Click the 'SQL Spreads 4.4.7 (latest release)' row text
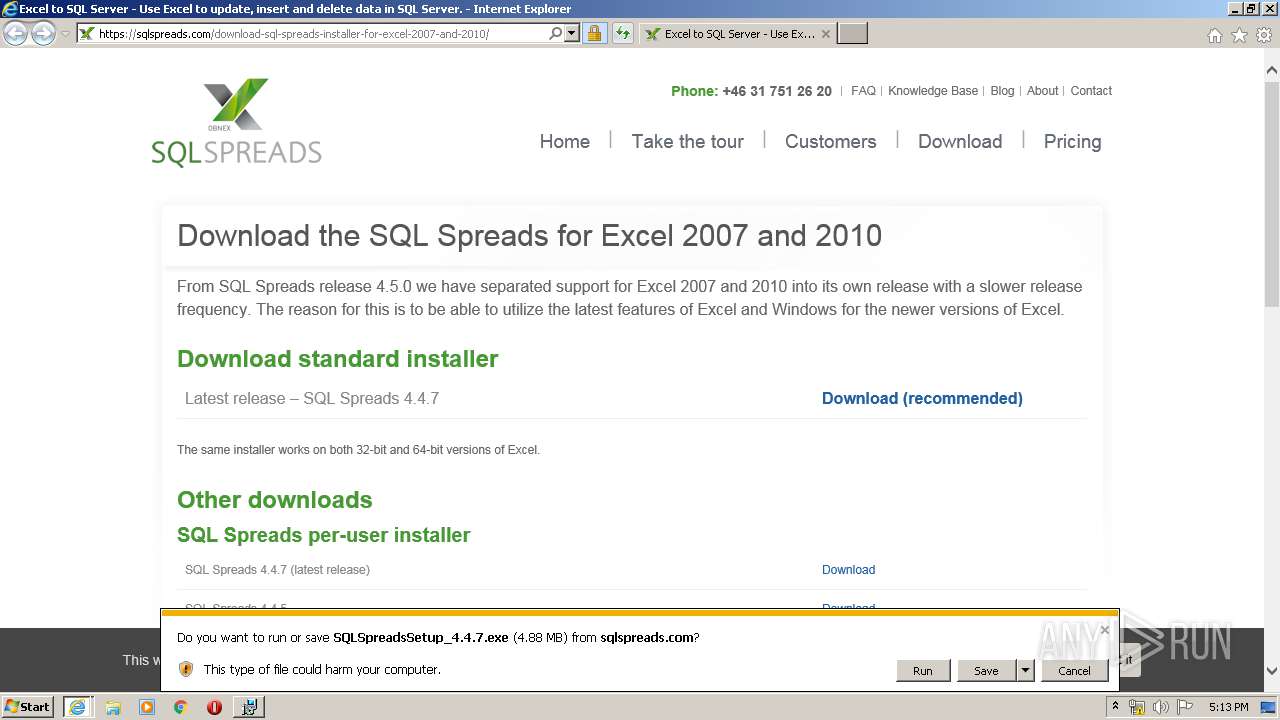Viewport: 1280px width, 720px height. (277, 570)
